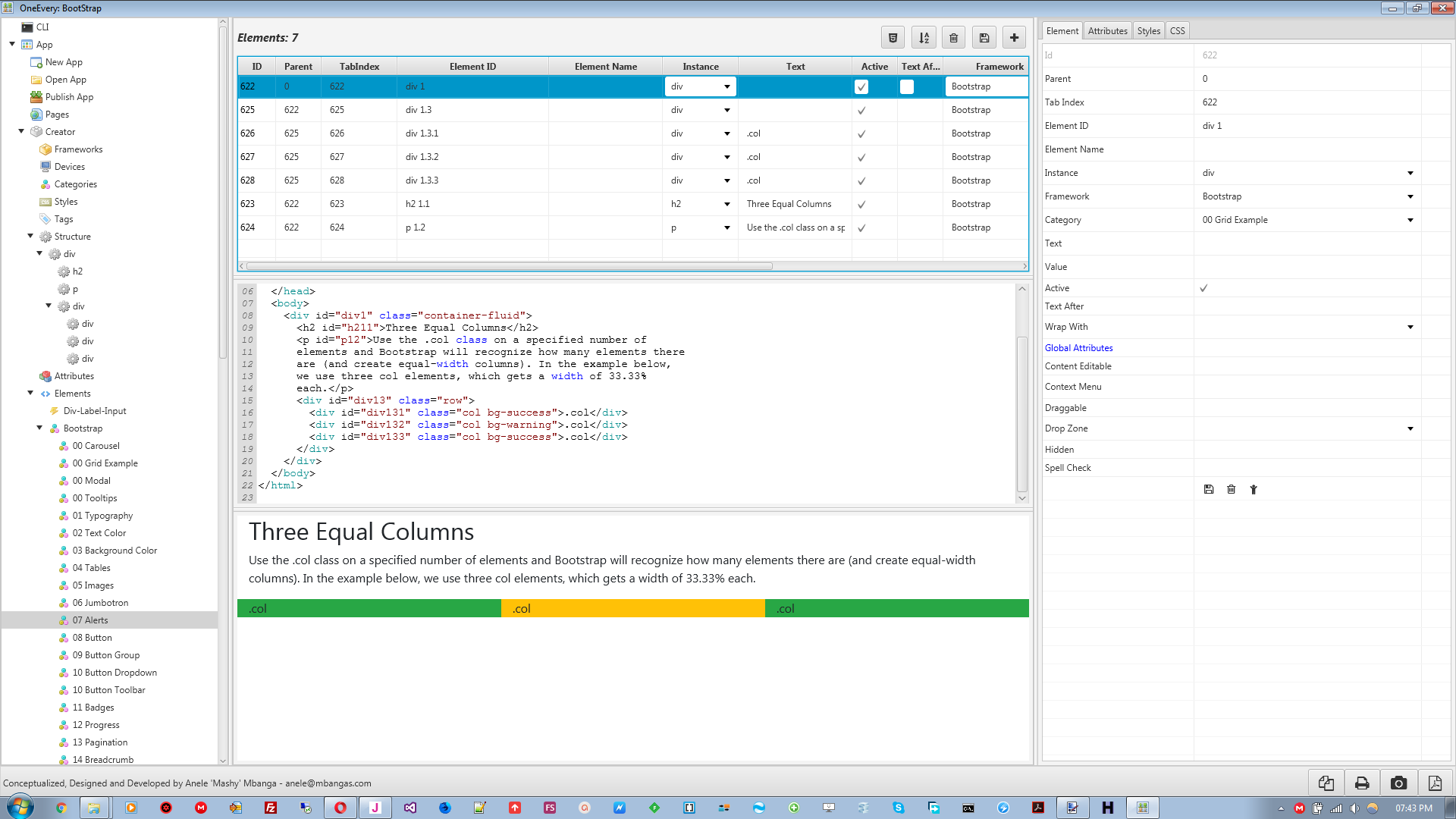Click the trash icon in the elements toolbar
The image size is (1456, 819).
(954, 38)
